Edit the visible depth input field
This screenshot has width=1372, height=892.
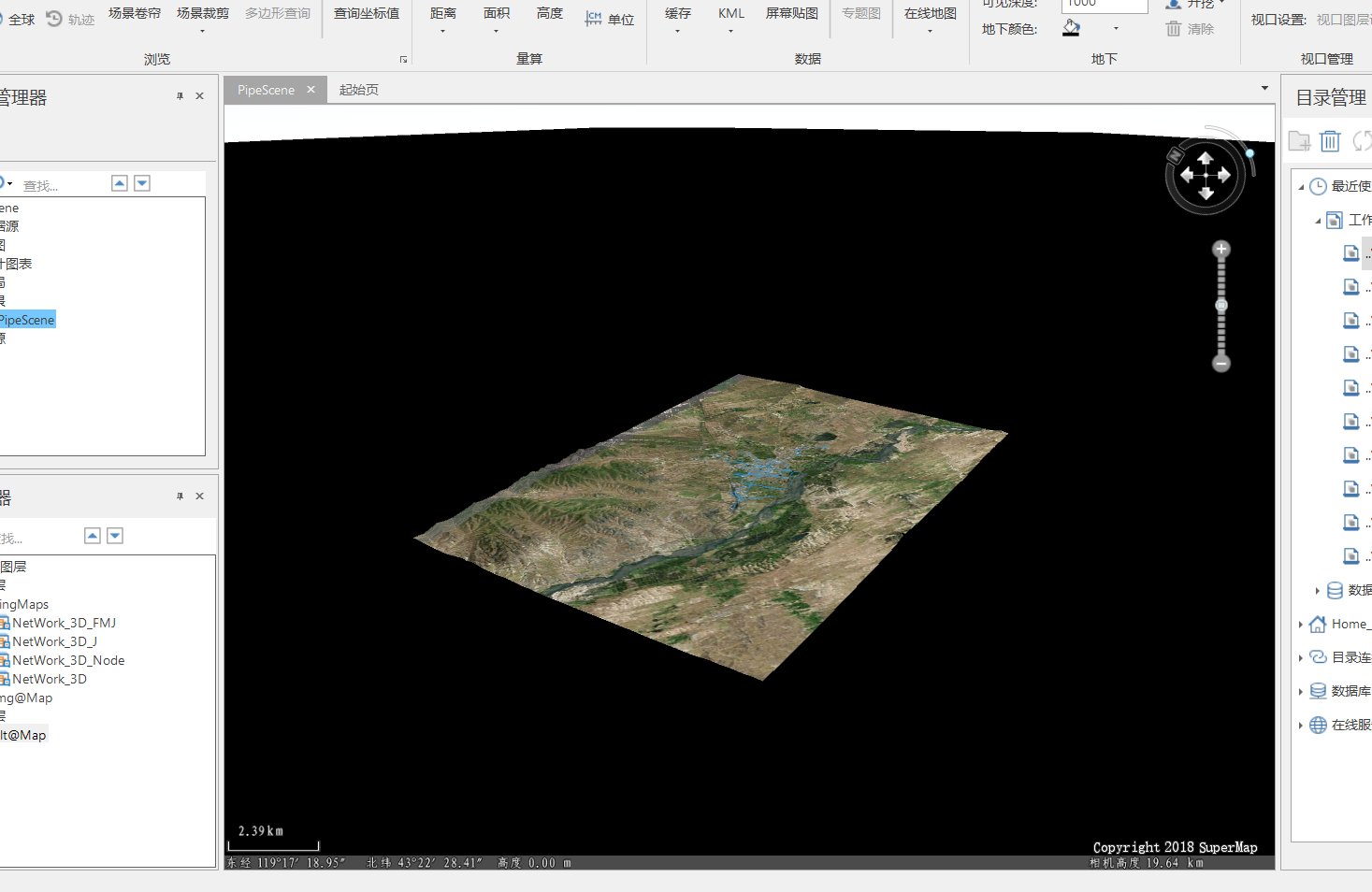point(1105,4)
